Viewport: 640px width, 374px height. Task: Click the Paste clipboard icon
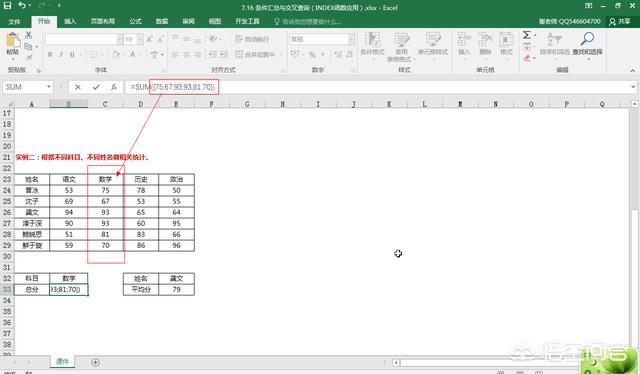pos(13,40)
